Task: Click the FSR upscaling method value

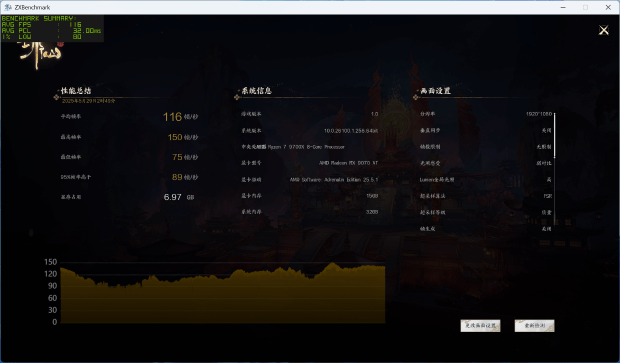Action: 548,196
